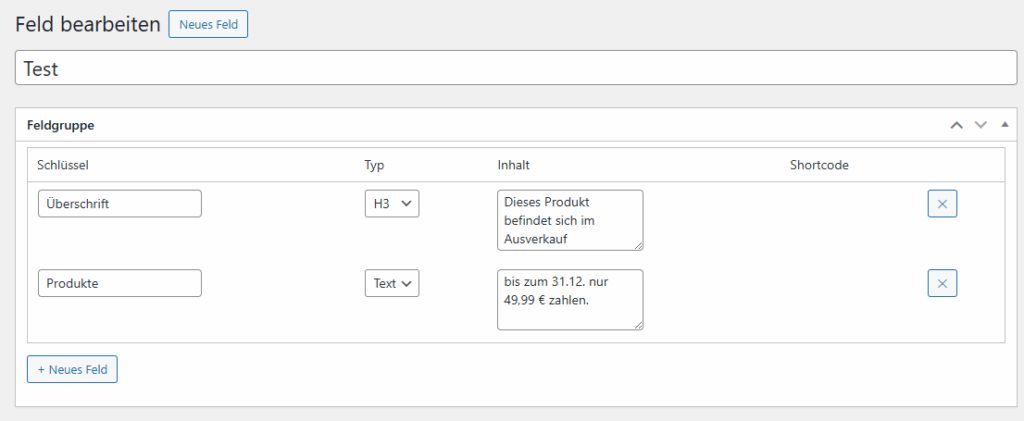This screenshot has height=421, width=1024.
Task: Click resize handle of Überschrift content textarea
Action: click(638, 245)
